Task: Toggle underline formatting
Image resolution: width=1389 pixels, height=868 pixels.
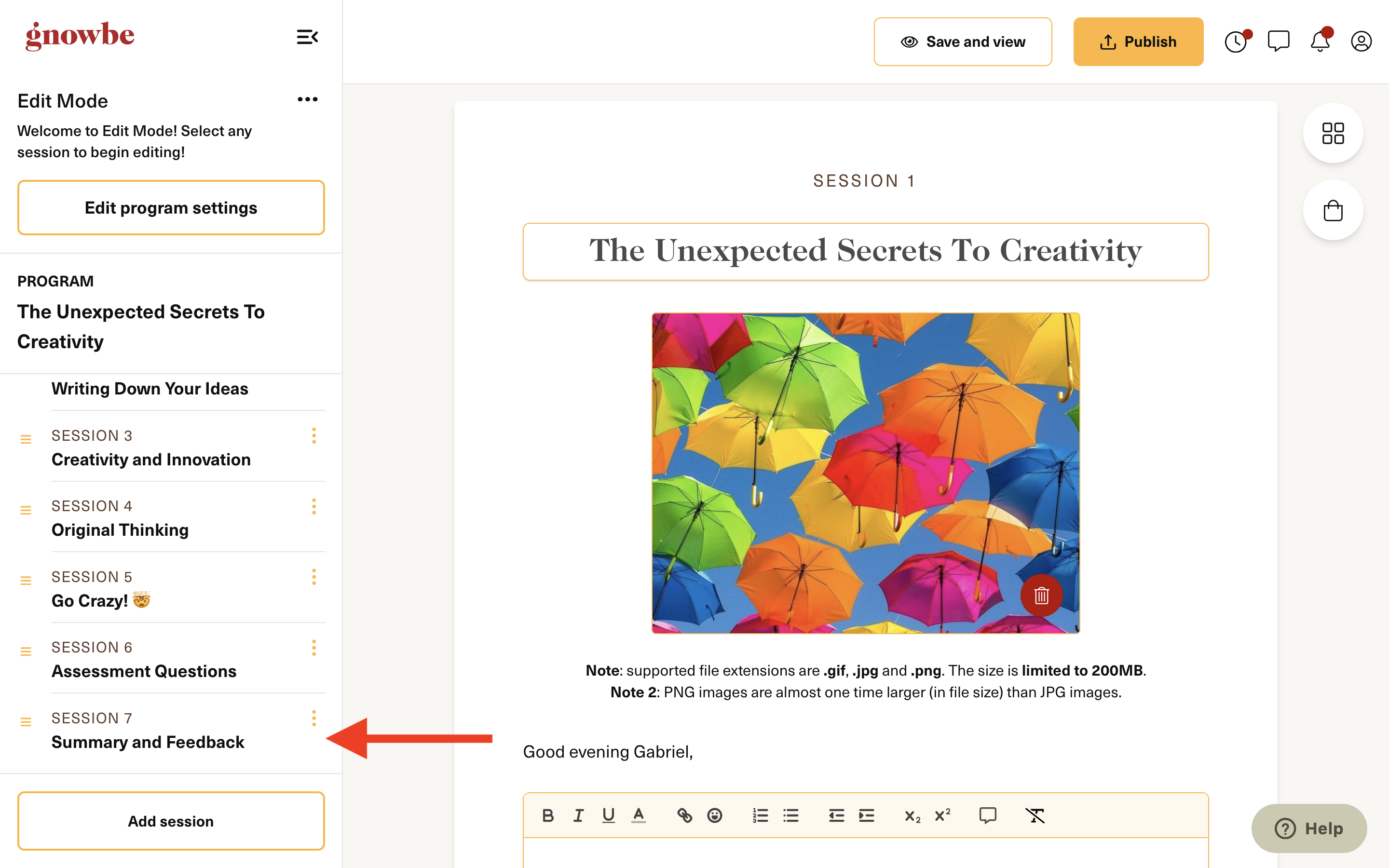Action: 608,815
